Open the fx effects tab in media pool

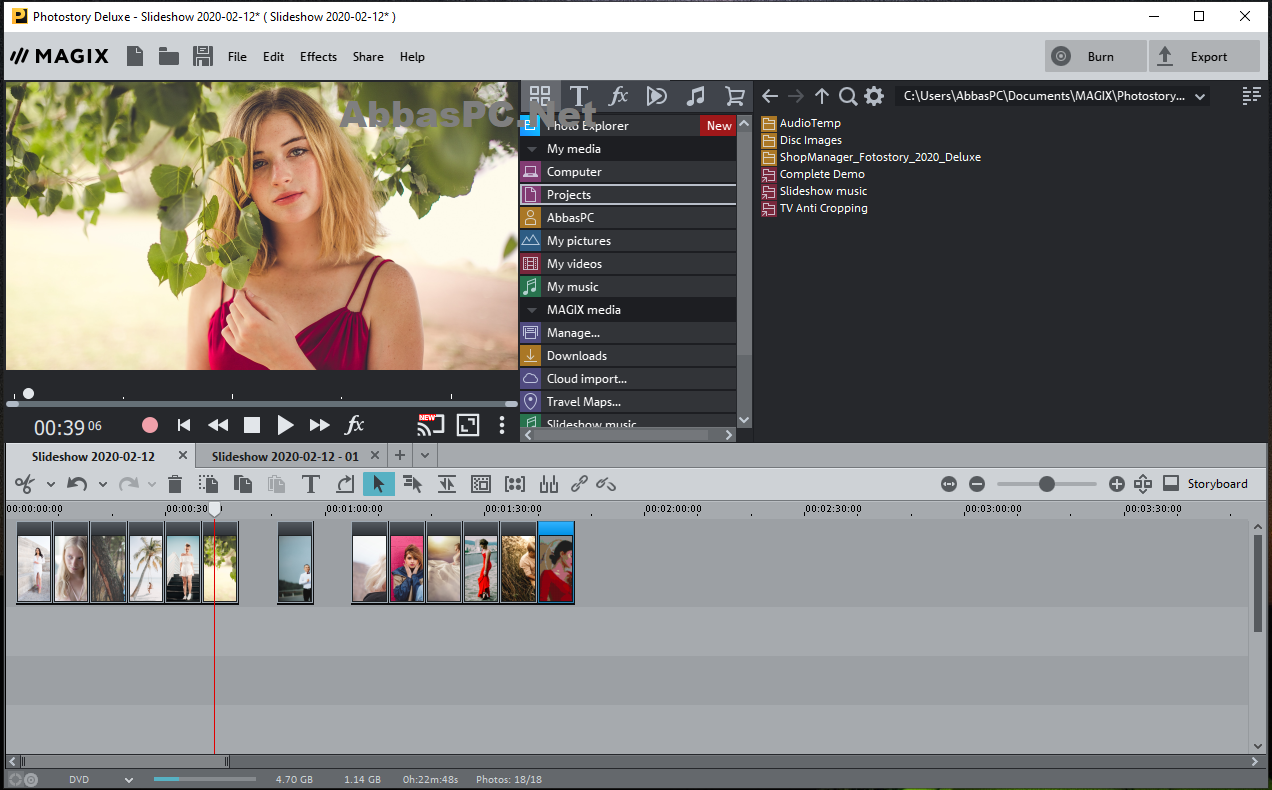click(618, 96)
